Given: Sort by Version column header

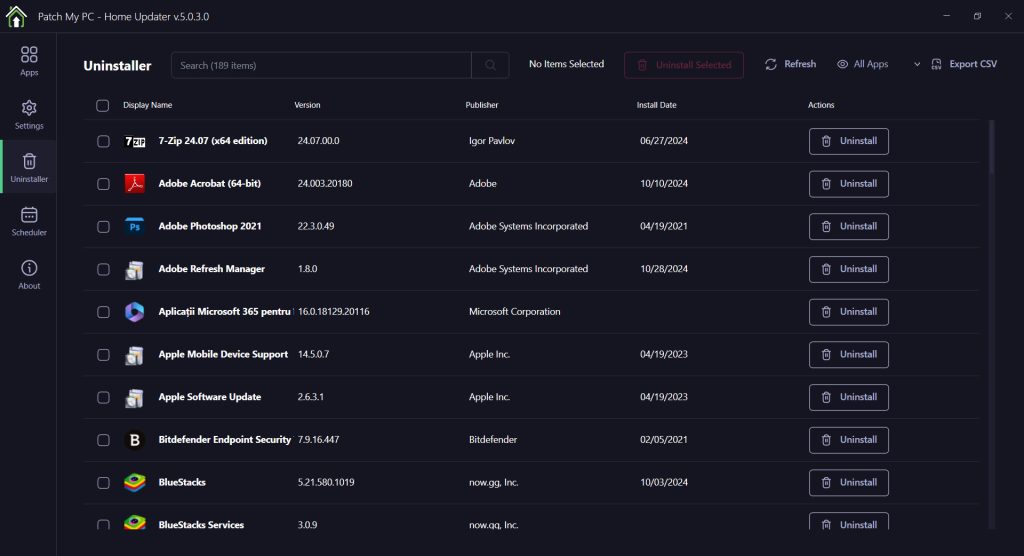Looking at the screenshot, I should coord(307,105).
